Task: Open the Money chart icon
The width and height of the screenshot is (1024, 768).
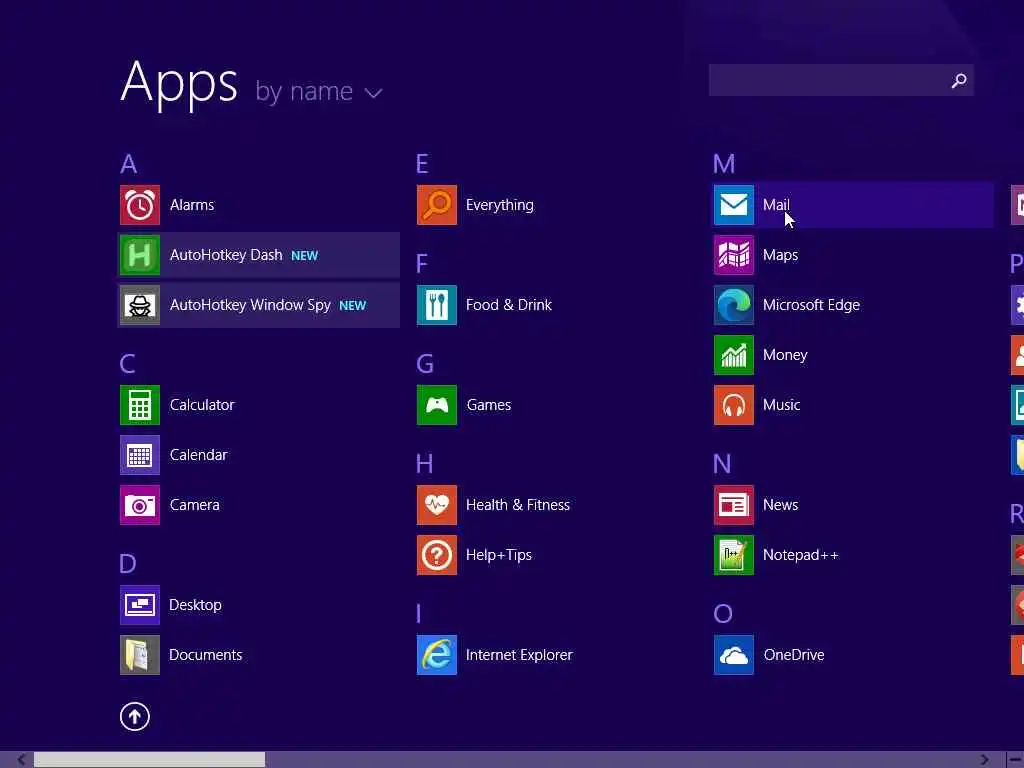Action: [734, 355]
